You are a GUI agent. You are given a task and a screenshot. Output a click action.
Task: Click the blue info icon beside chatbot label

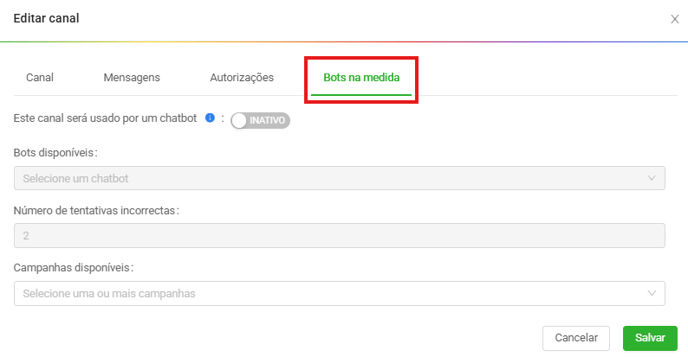[210, 118]
